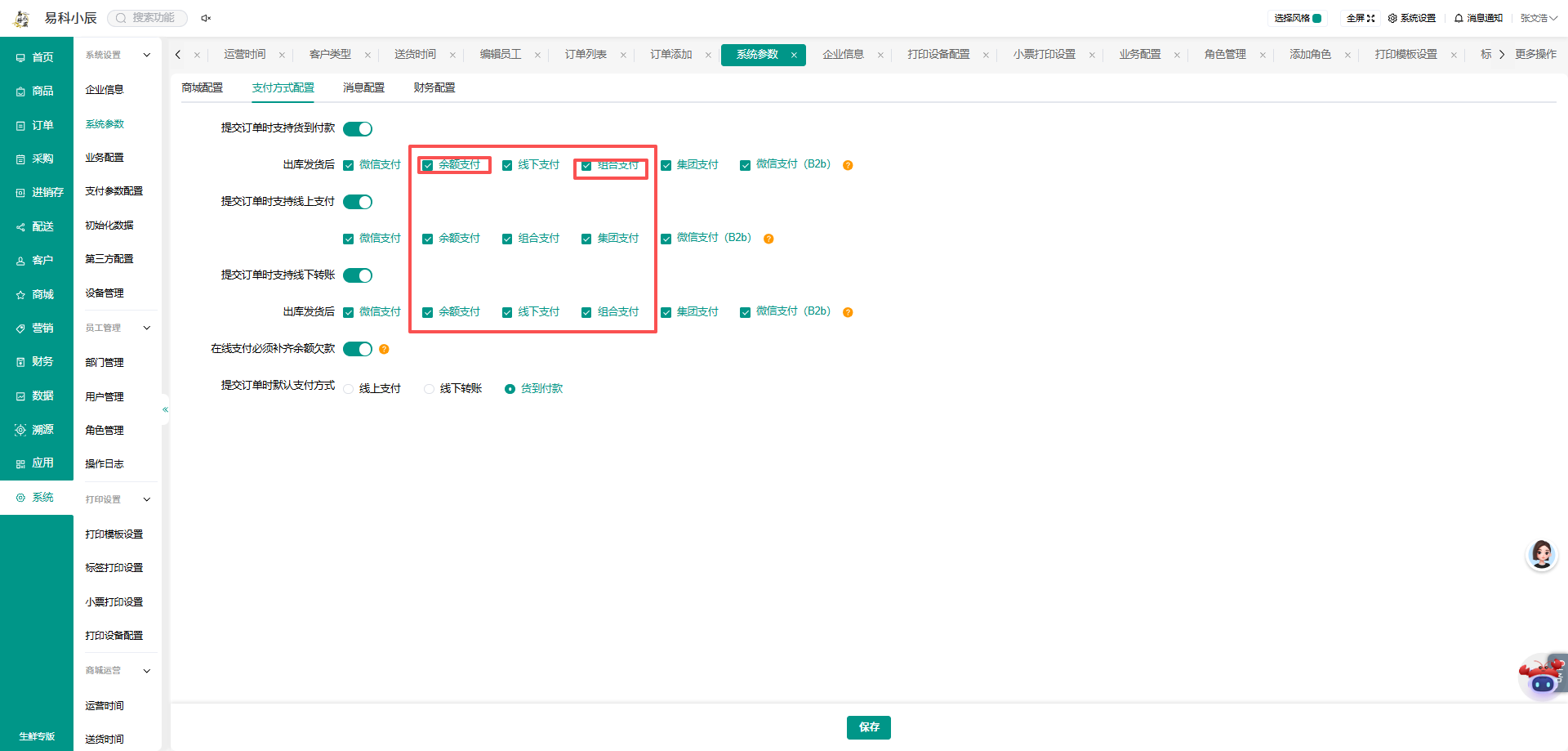Switch to the 财务配置 tab
1568x751 pixels.
[434, 87]
